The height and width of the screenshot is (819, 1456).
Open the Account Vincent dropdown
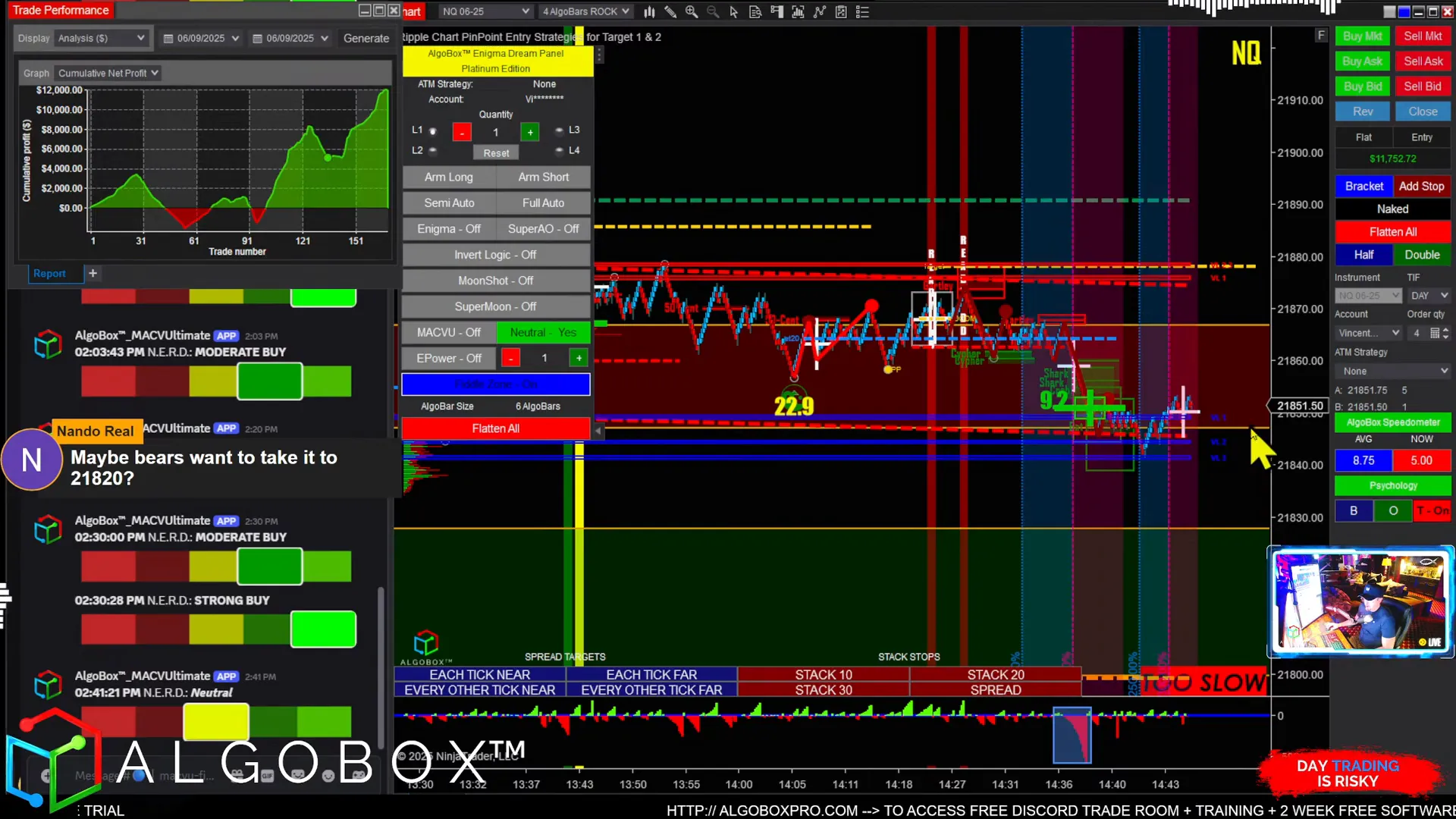pos(1368,333)
